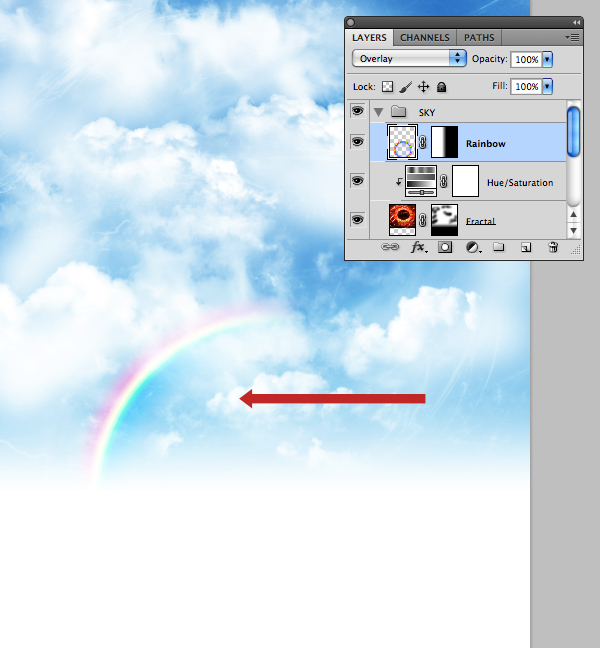Open the fx layer style menu
This screenshot has height=648, width=600.
coord(419,247)
